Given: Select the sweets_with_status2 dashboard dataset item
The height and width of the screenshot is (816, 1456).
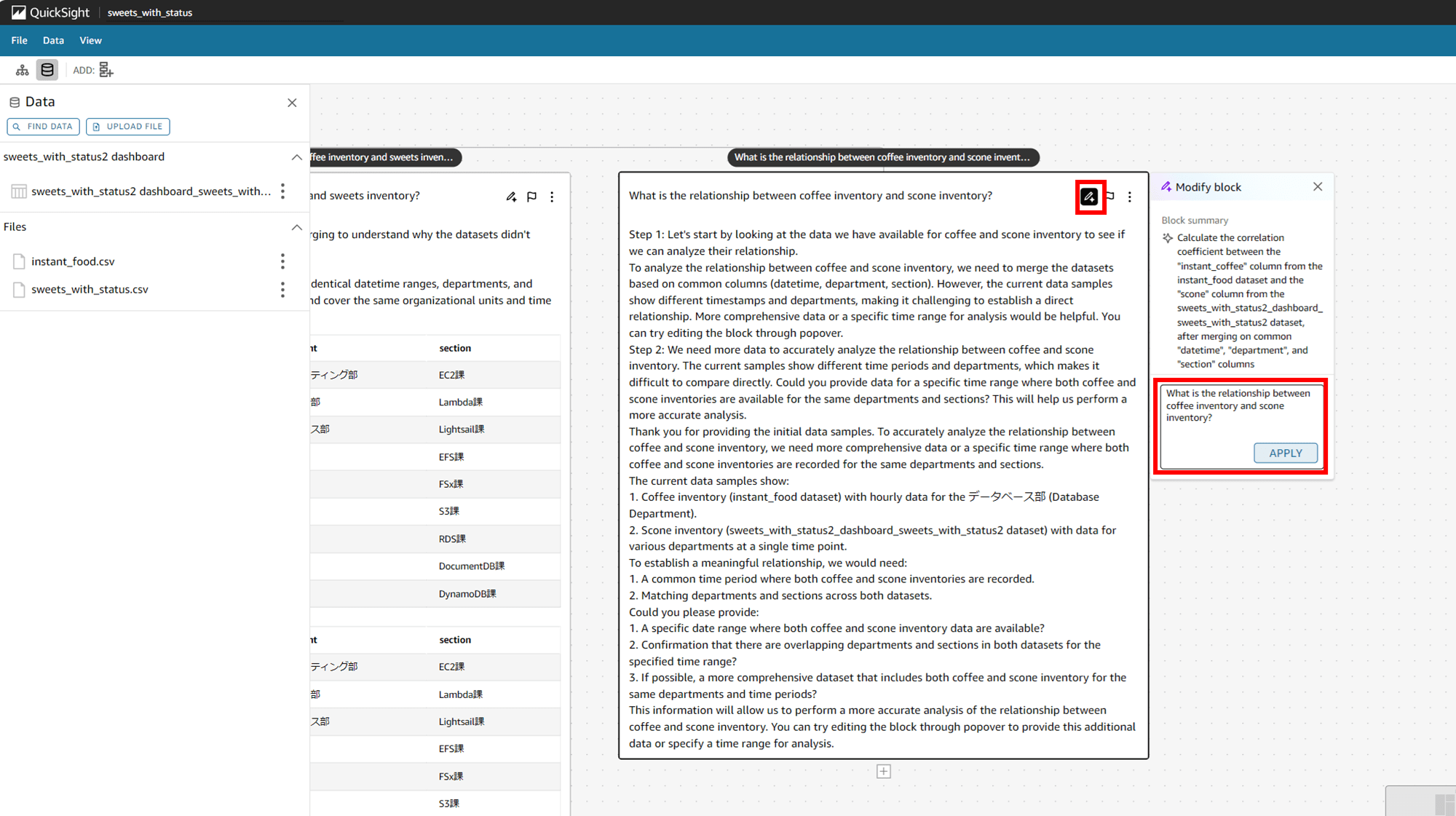Looking at the screenshot, I should click(x=151, y=191).
